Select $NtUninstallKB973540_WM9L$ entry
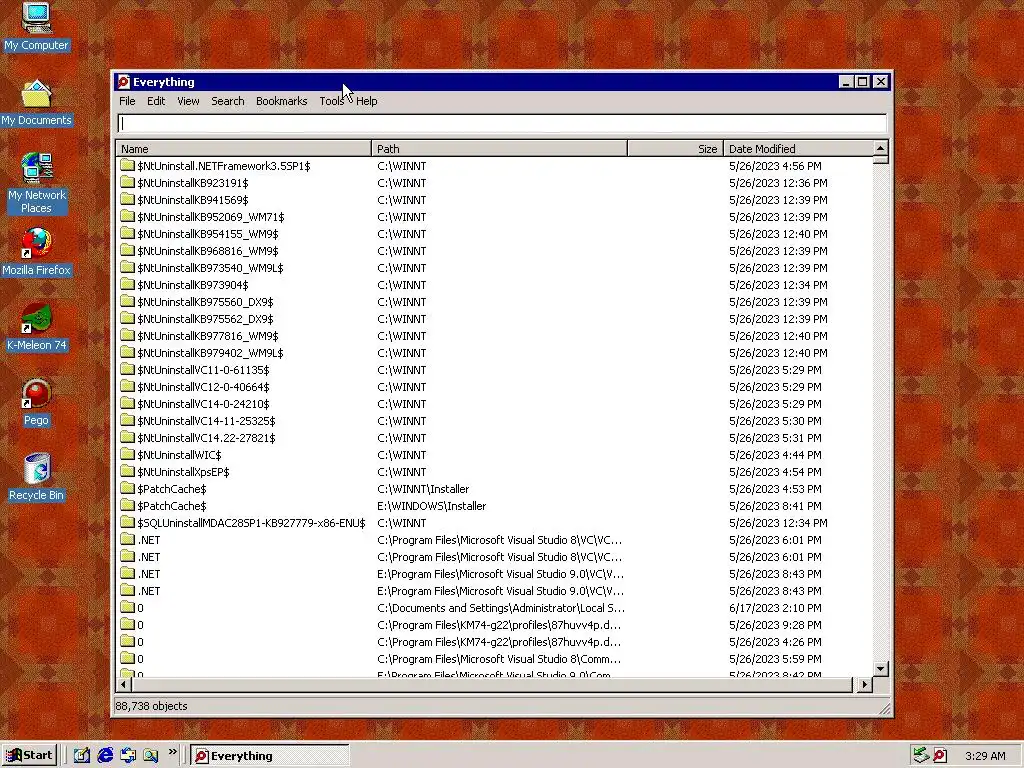The height and width of the screenshot is (768, 1024). click(x=210, y=268)
